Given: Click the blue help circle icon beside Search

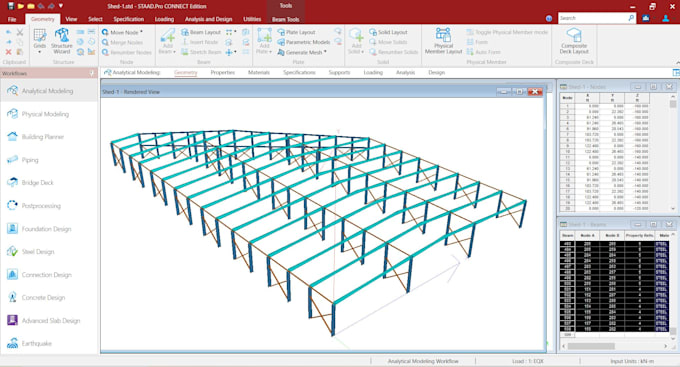Looking at the screenshot, I should pyautogui.click(x=549, y=18).
